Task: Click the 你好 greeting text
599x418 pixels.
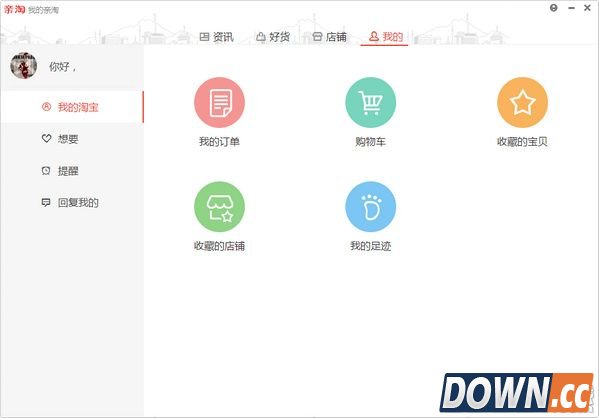Action: [x=62, y=67]
